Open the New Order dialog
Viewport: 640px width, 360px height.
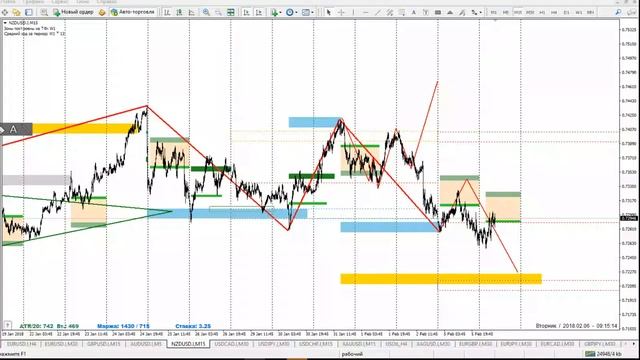pos(73,12)
